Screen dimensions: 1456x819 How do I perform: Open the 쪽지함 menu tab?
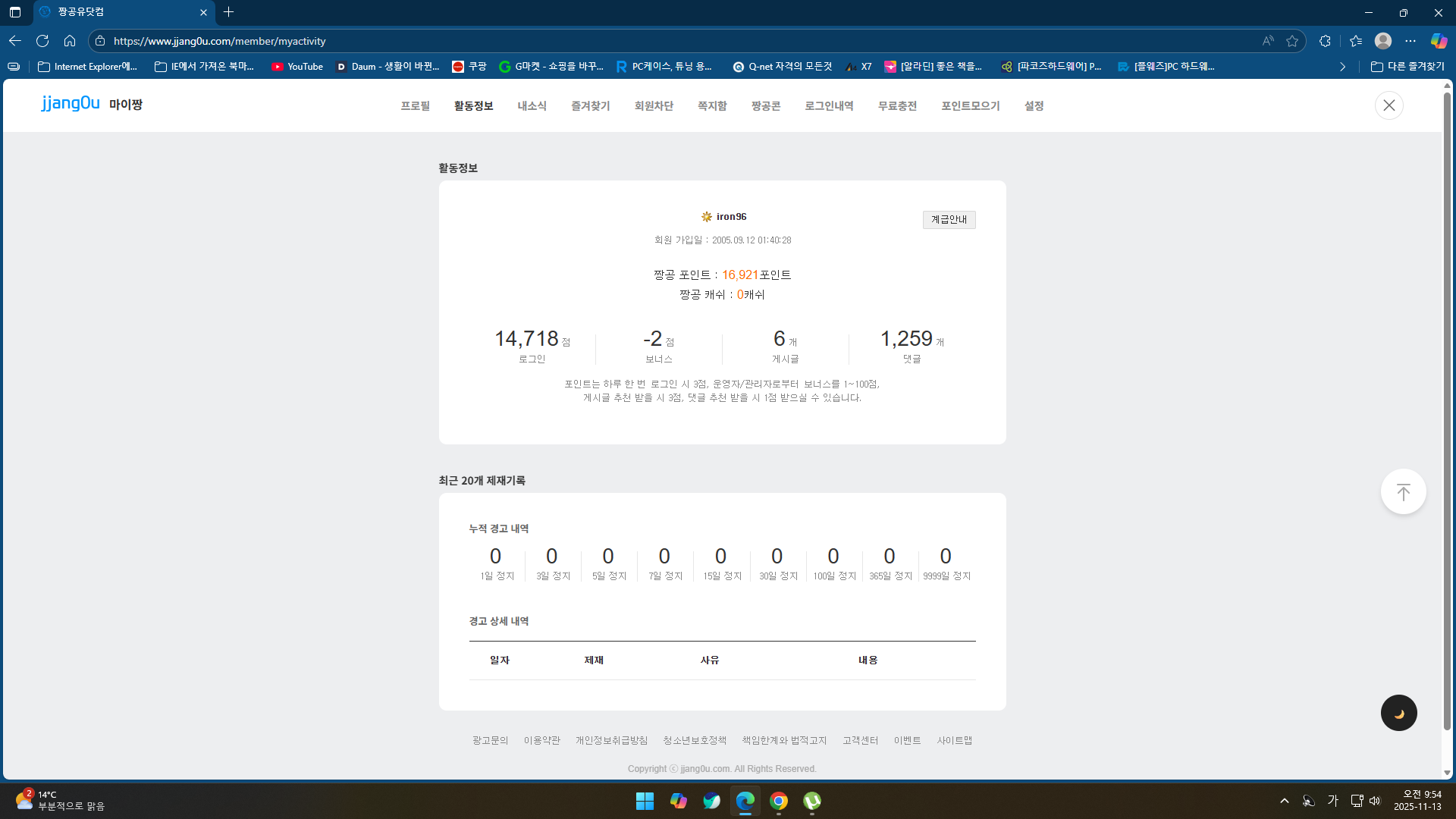click(x=712, y=106)
